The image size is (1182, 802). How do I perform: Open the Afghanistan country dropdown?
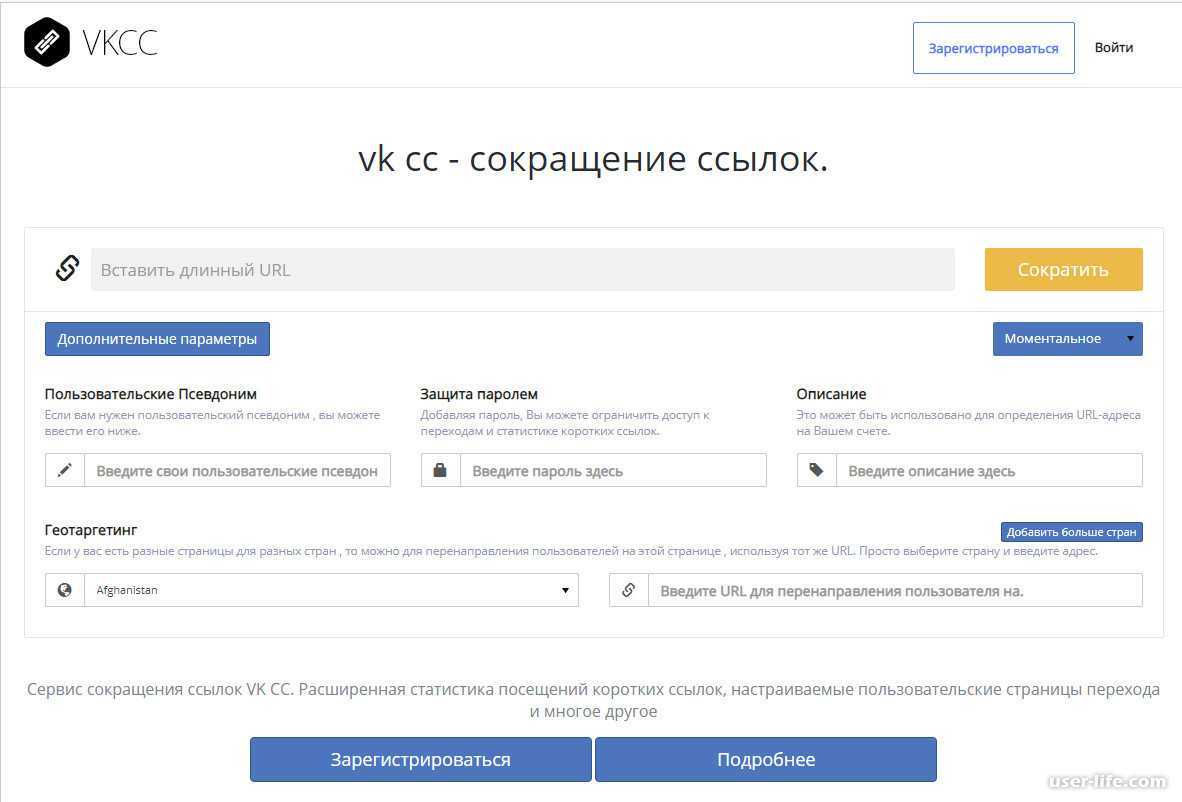pyautogui.click(x=331, y=590)
